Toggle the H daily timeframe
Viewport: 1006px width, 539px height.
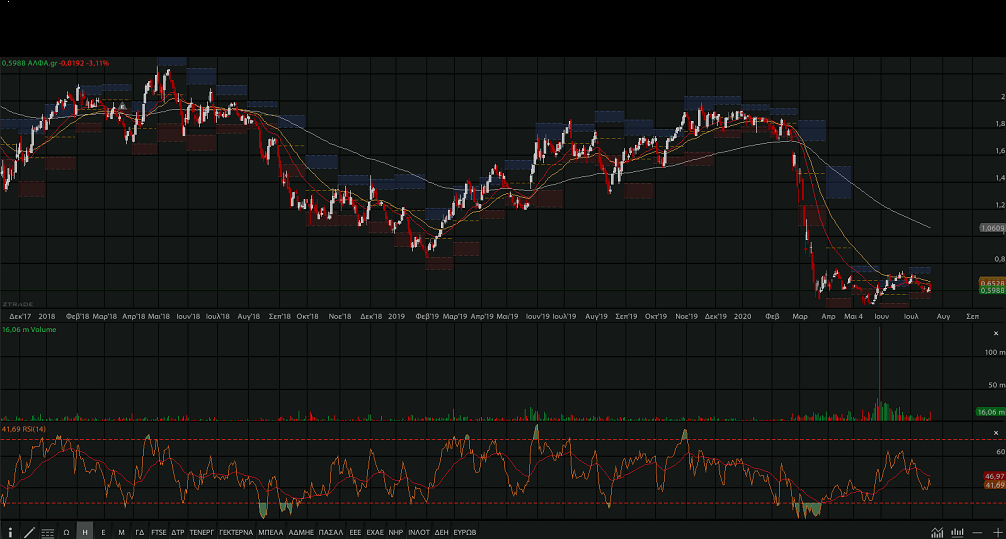85,532
